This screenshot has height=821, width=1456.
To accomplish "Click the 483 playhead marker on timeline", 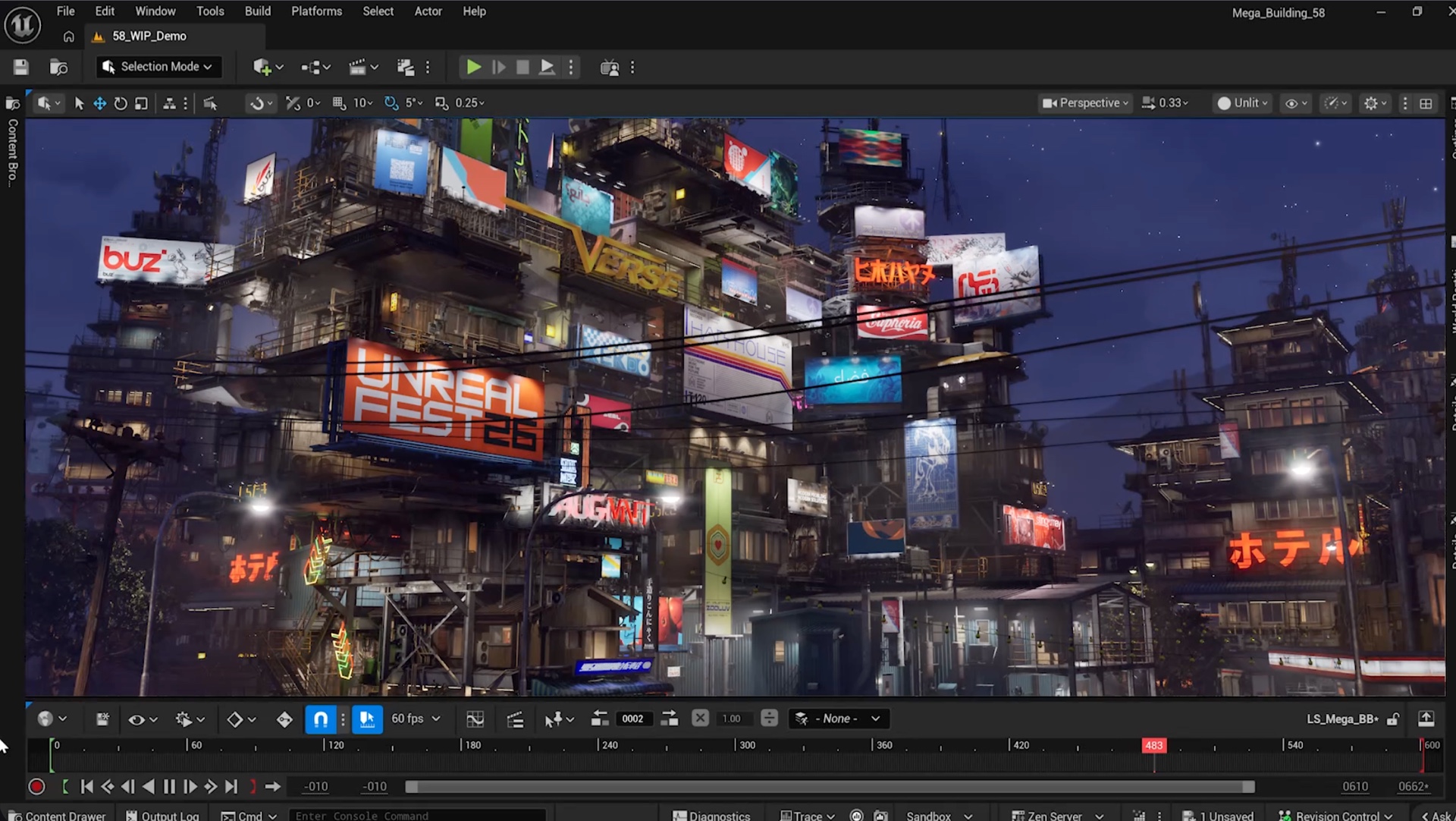I will point(1154,745).
